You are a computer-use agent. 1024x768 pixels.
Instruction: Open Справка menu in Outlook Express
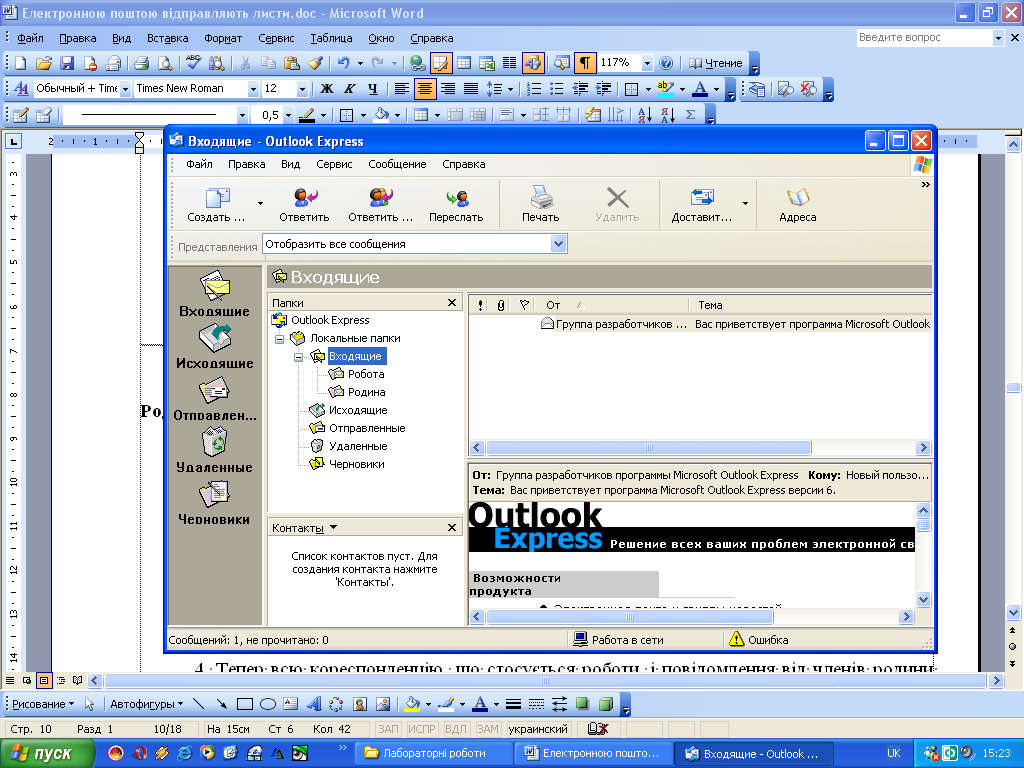(x=464, y=165)
